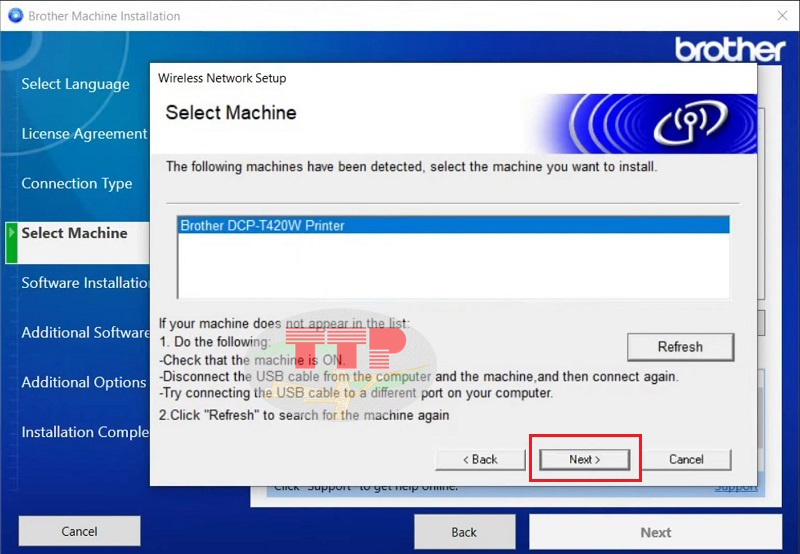Click the Cancel button in the main installer window
The width and height of the screenshot is (800, 554).
click(x=80, y=531)
